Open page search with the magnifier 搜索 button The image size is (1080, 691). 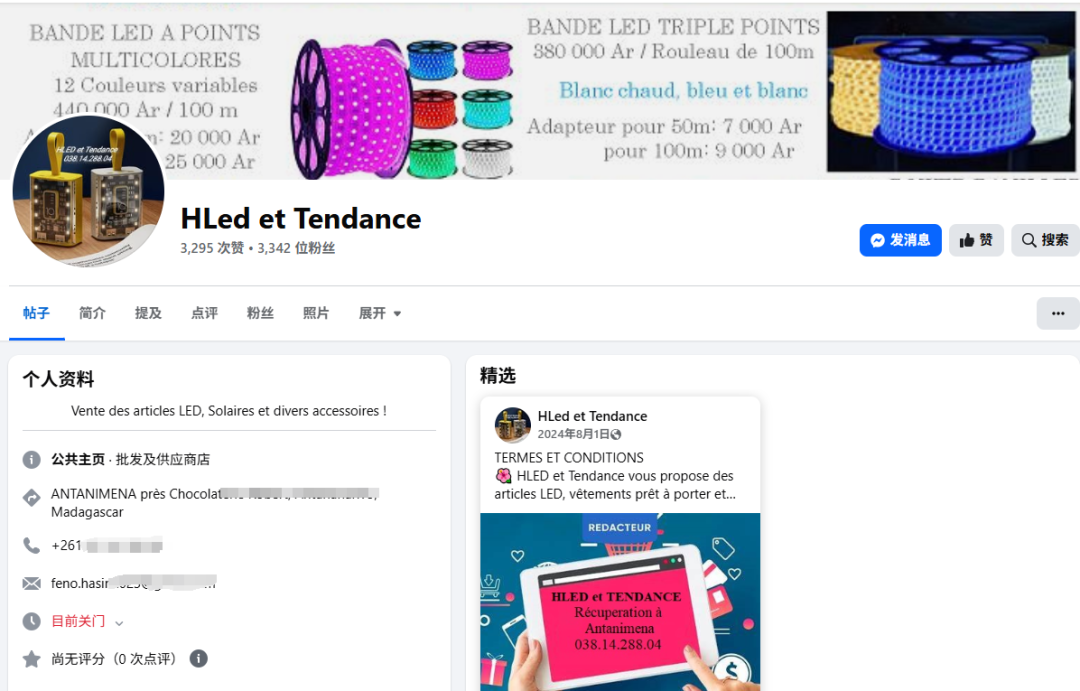coord(1045,240)
